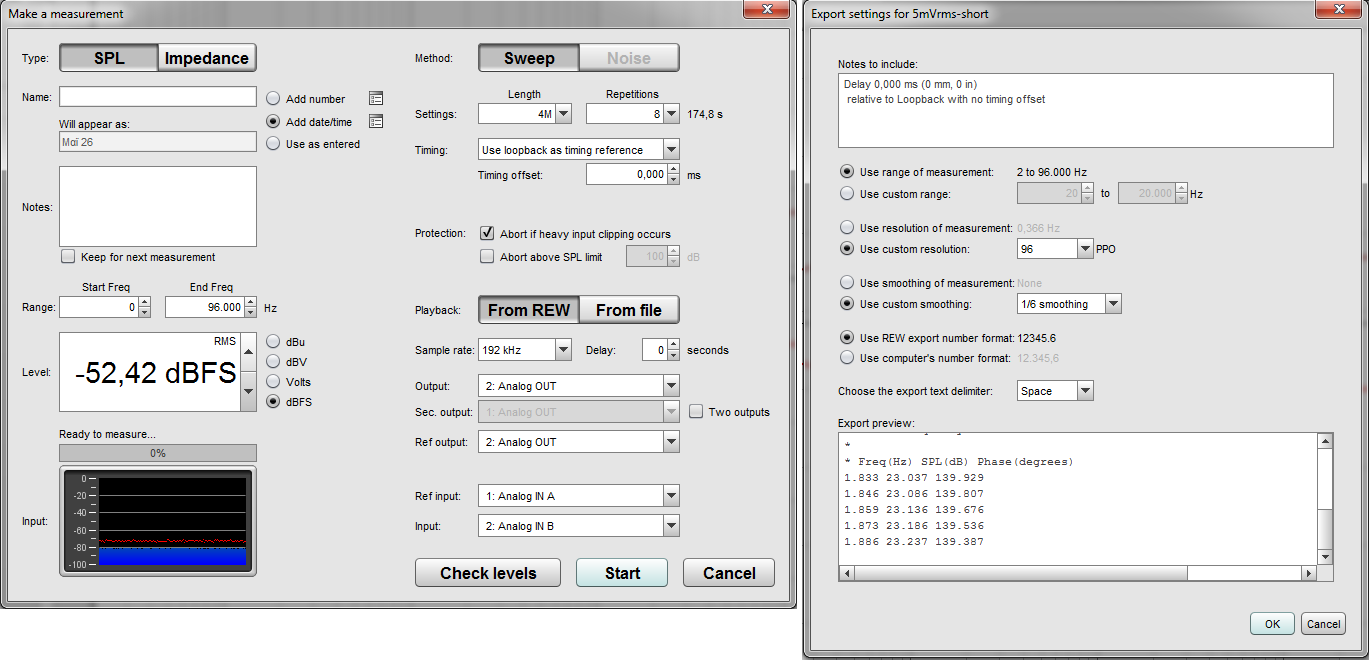Image resolution: width=1371 pixels, height=662 pixels.
Task: Increase Timing offset with up arrow
Action: coord(675,169)
